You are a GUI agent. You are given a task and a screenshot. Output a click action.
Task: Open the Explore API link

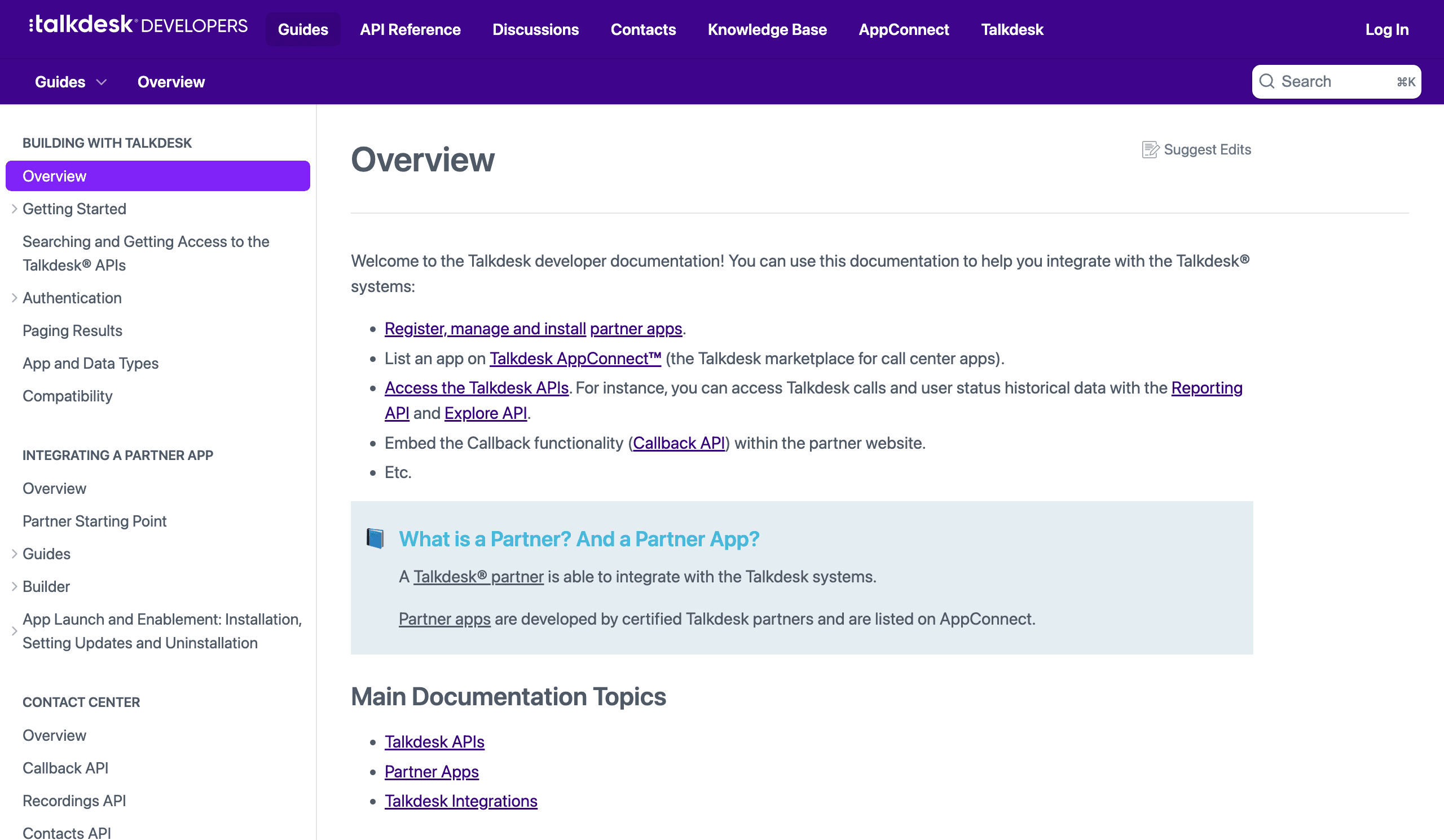tap(485, 413)
